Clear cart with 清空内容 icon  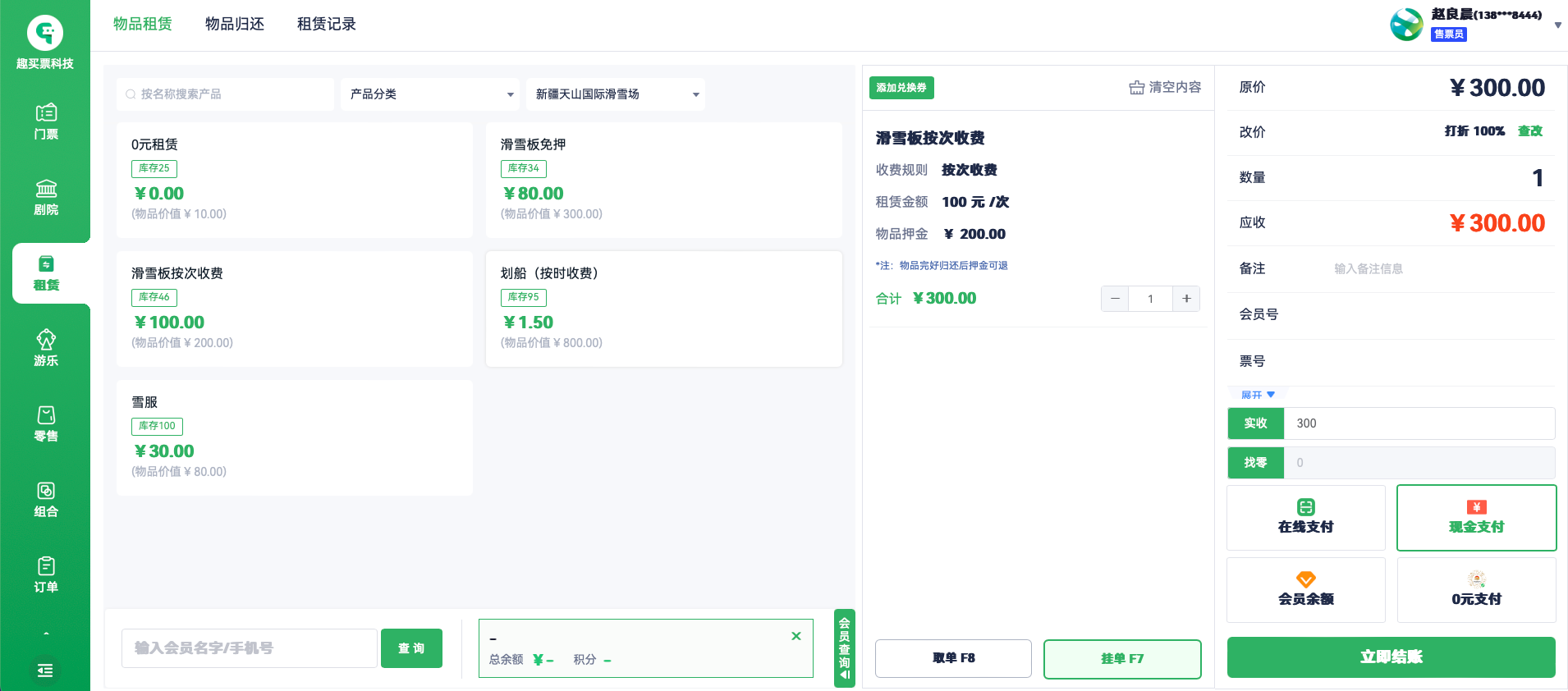click(1164, 87)
